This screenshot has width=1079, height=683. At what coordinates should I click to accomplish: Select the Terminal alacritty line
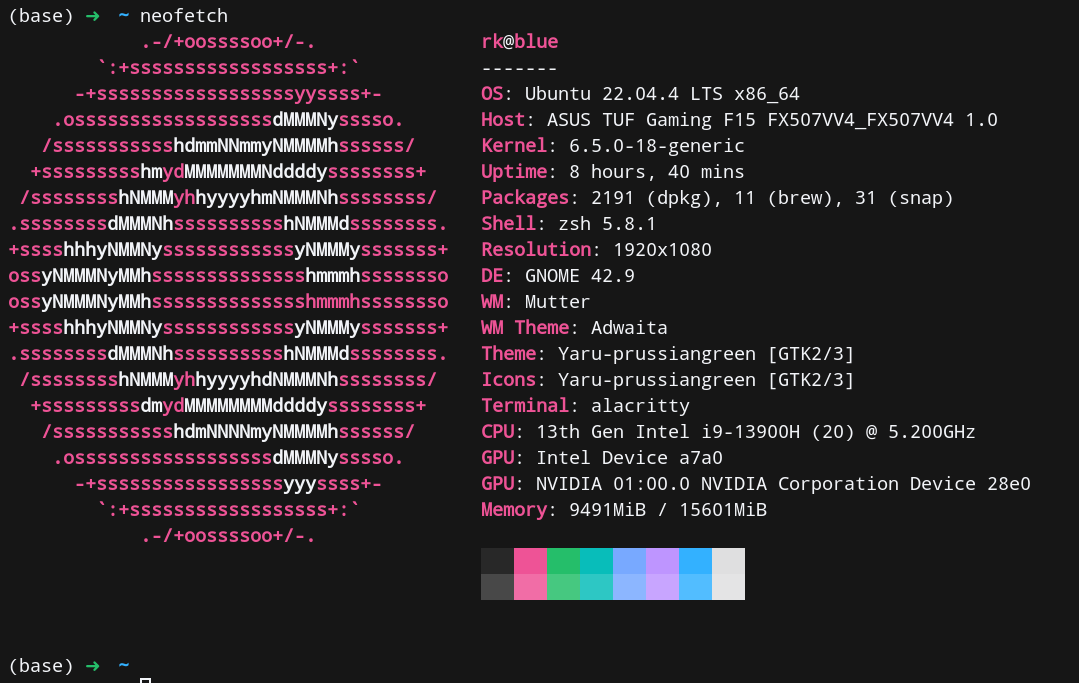585,406
